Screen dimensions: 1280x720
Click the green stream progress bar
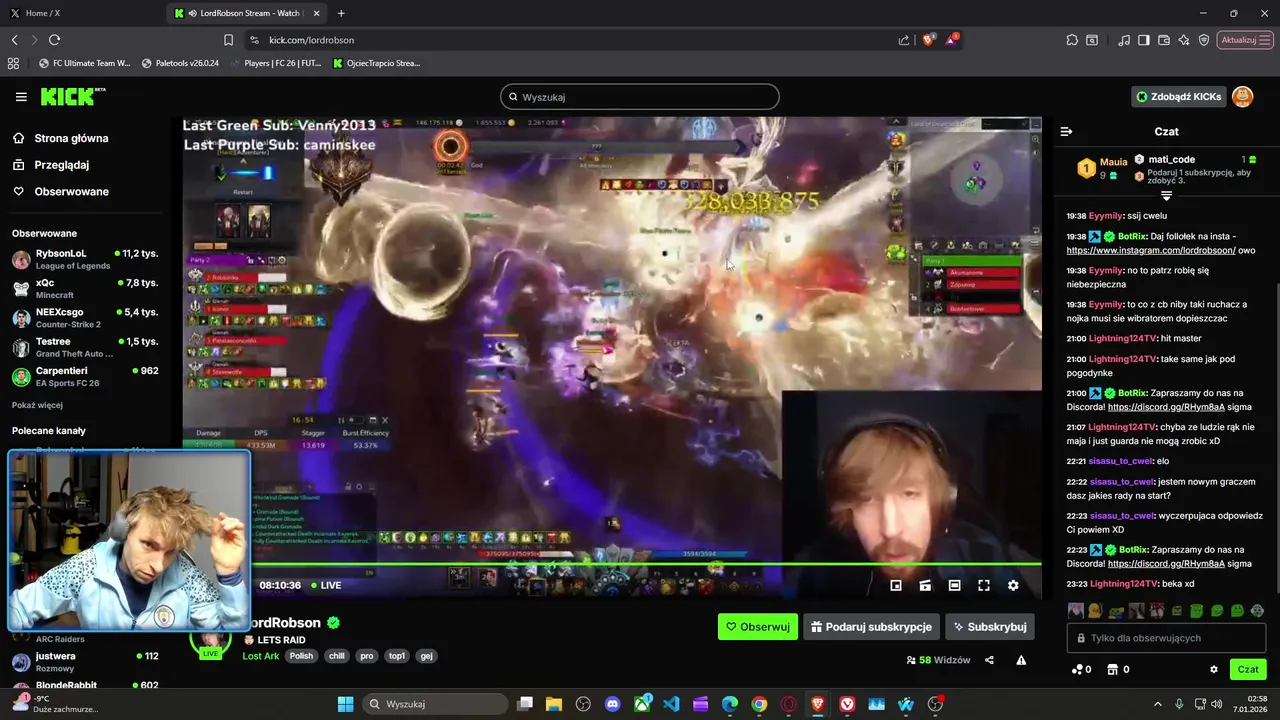pos(612,565)
